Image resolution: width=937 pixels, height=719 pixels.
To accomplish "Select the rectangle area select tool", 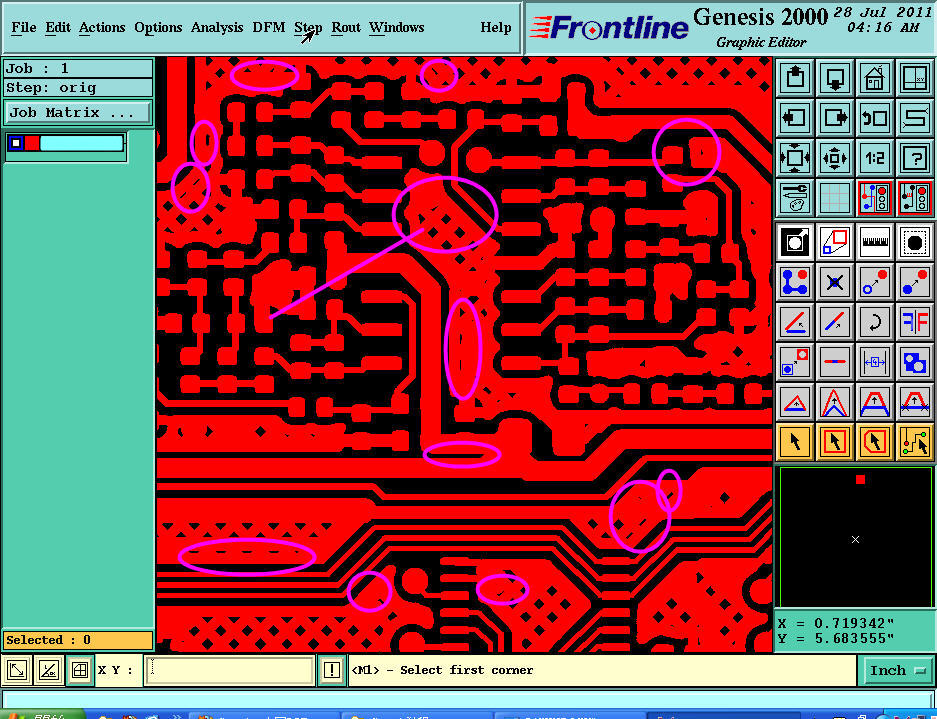I will [835, 442].
